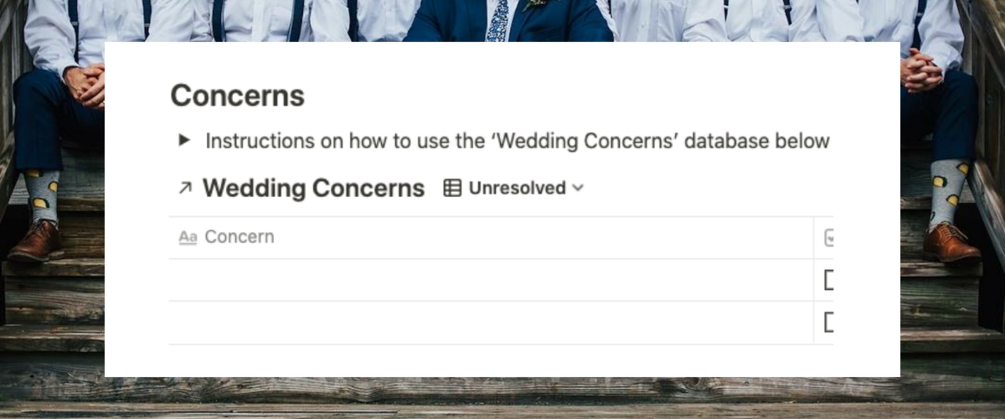Viewport: 1005px width, 419px height.
Task: Open the Wedding Concerns database link
Action: click(x=313, y=188)
